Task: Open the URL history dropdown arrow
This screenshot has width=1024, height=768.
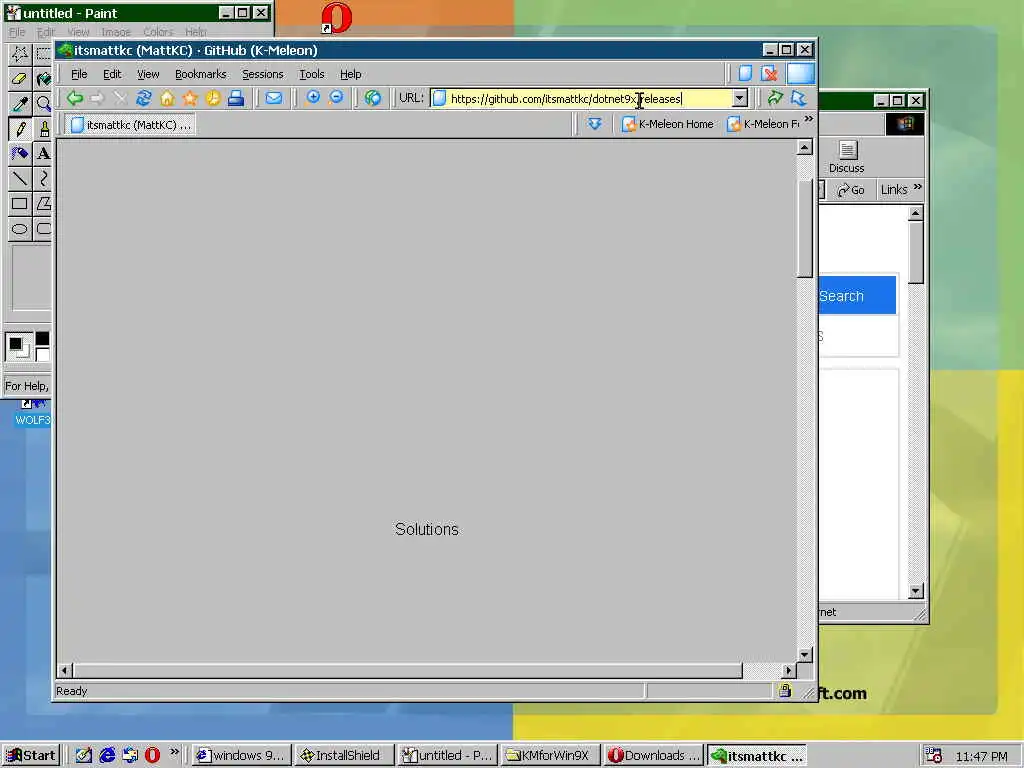Action: click(x=739, y=99)
